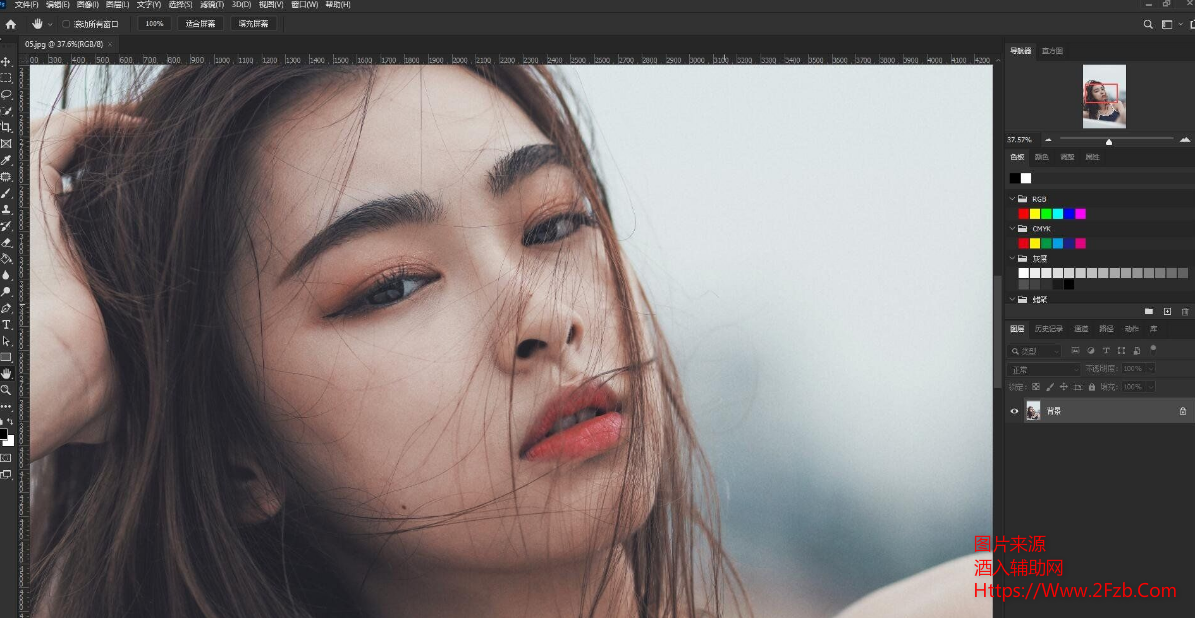Hide the 背景 layer with eye icon
This screenshot has height=618, width=1195.
(x=1014, y=411)
